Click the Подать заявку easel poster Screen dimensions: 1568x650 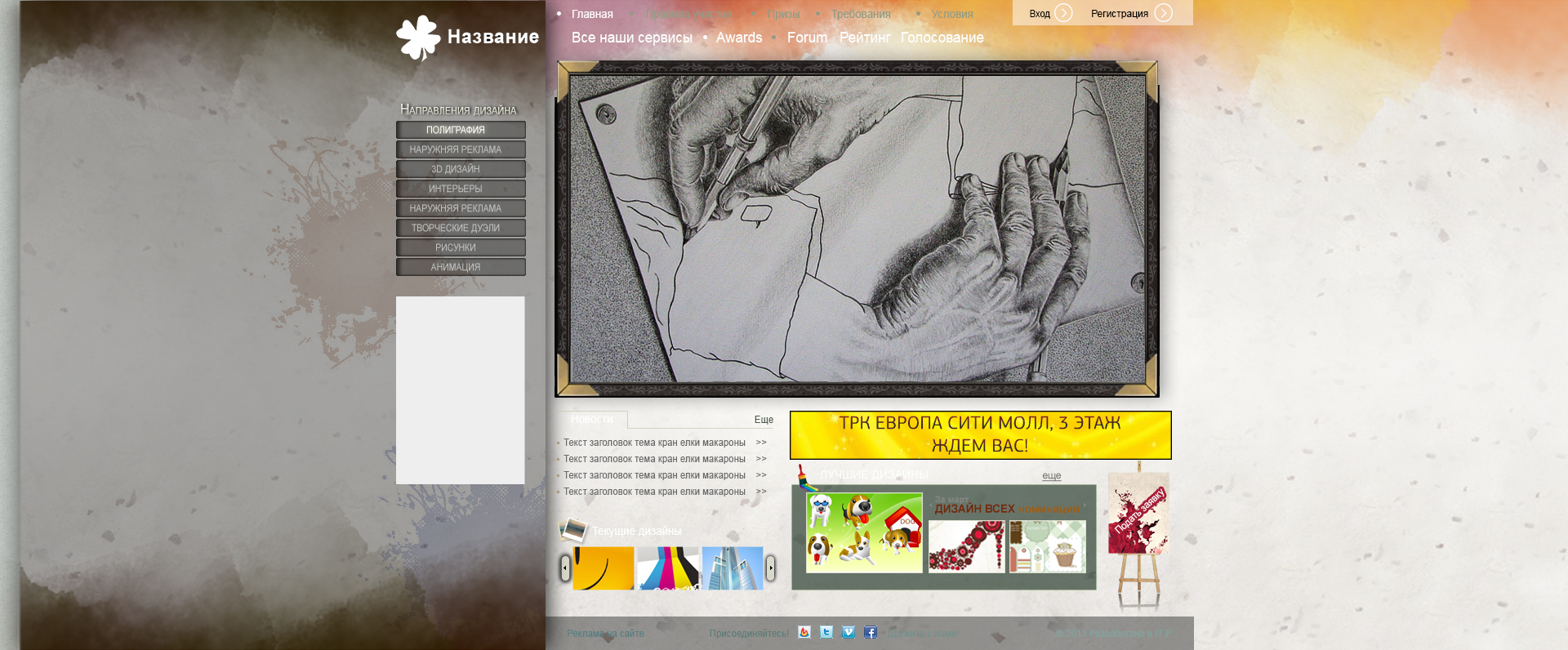pyautogui.click(x=1138, y=514)
